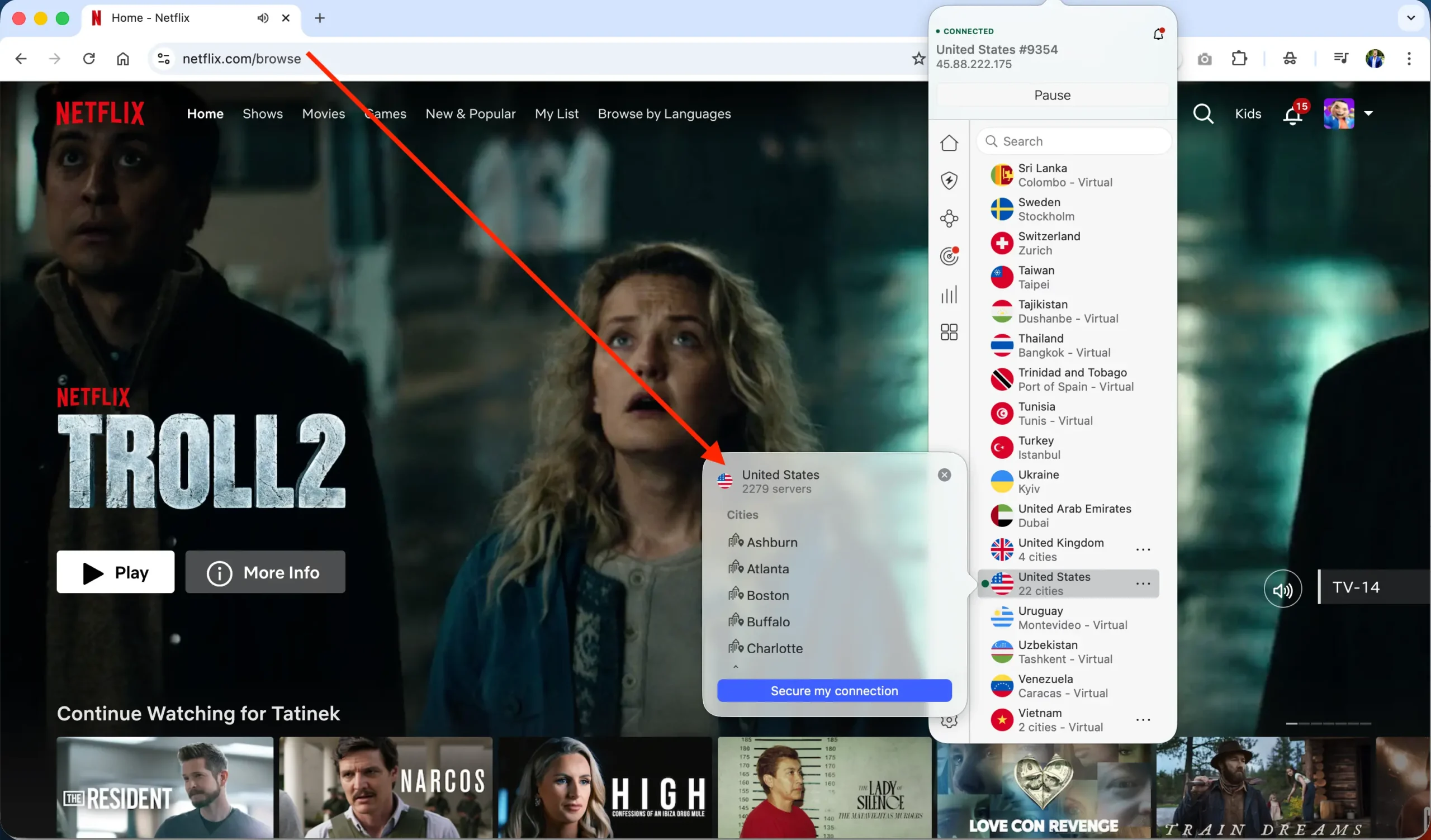Open the New & Popular menu item
This screenshot has width=1431, height=840.
471,113
